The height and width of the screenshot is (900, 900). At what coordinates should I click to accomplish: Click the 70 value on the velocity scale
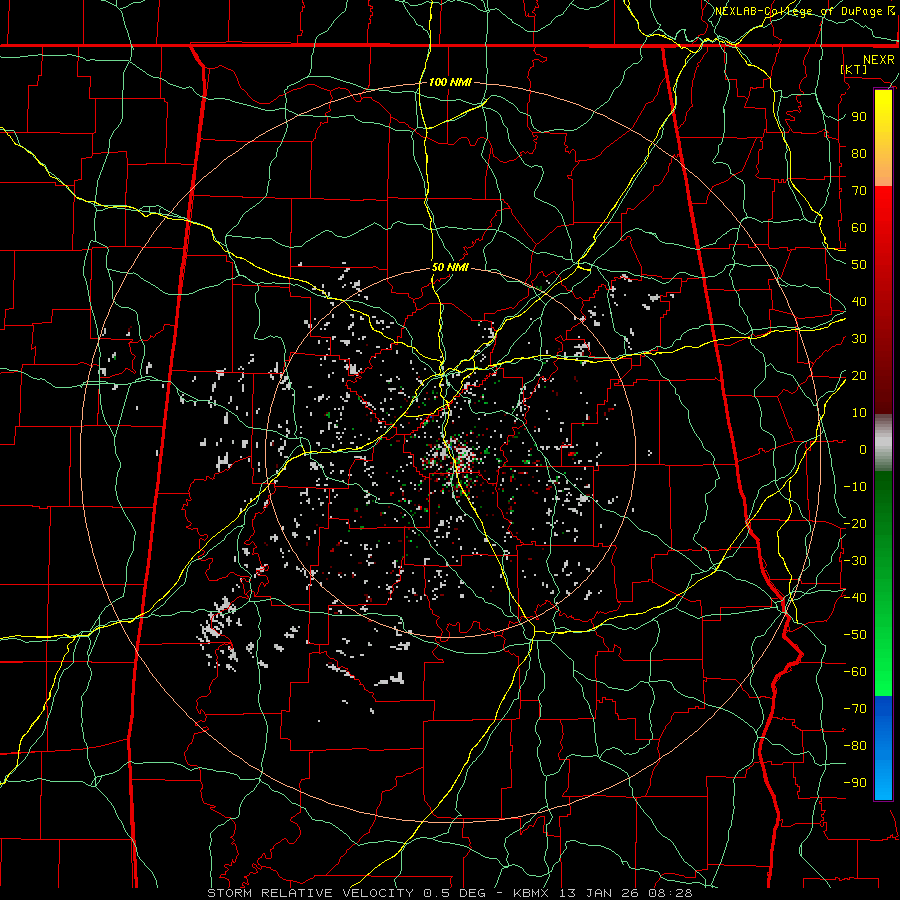(859, 191)
